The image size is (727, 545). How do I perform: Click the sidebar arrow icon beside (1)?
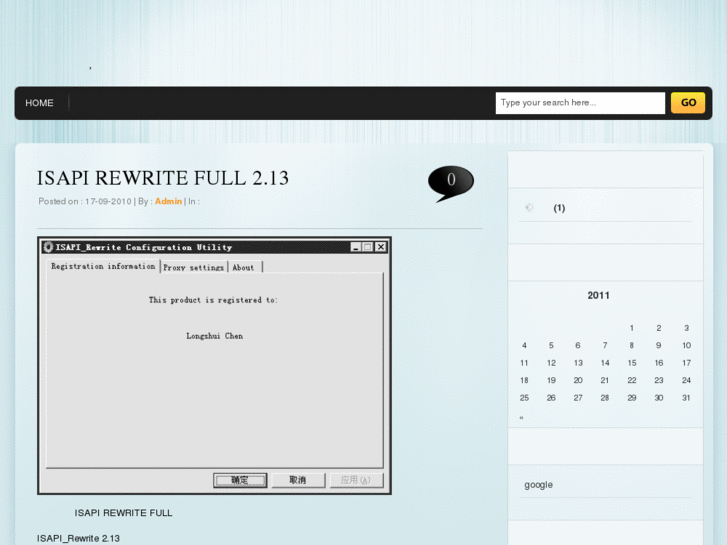point(529,207)
